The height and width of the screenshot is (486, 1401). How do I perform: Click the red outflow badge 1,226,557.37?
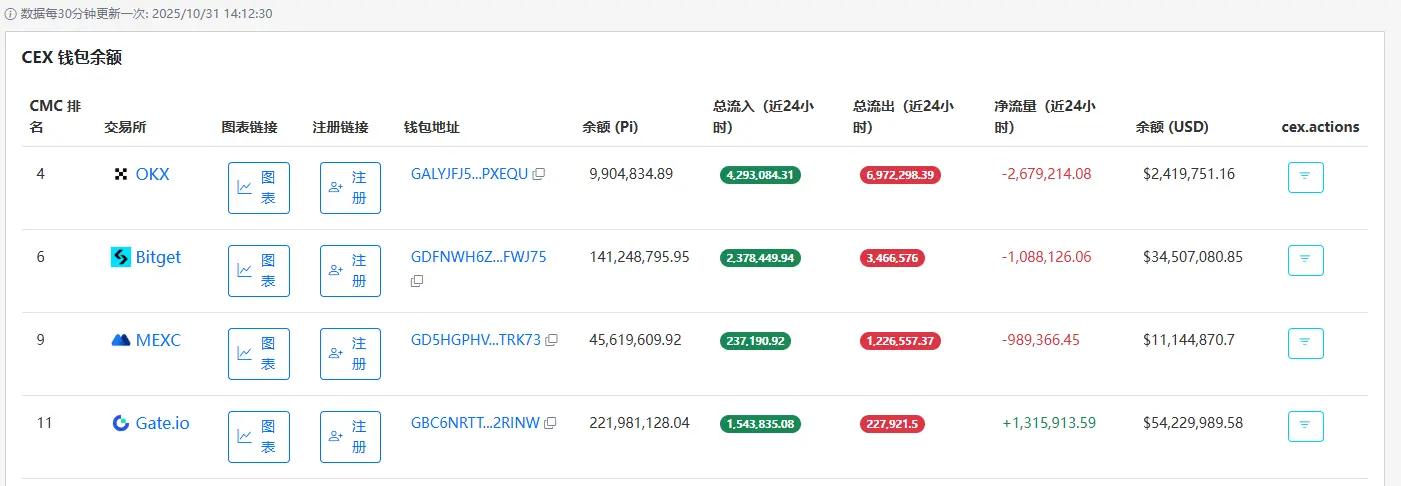tap(900, 341)
